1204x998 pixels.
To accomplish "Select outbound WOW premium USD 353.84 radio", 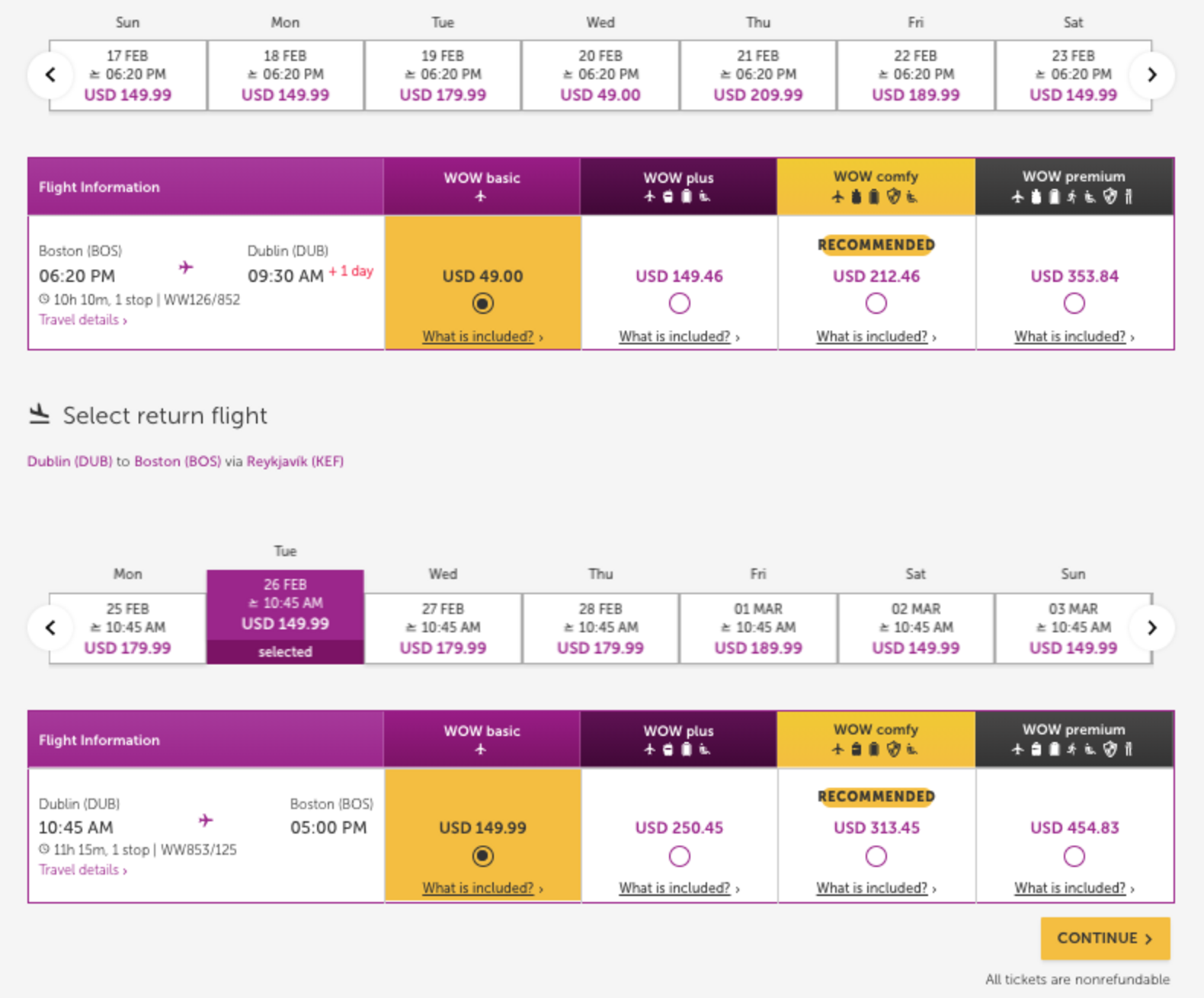I will tap(1074, 303).
